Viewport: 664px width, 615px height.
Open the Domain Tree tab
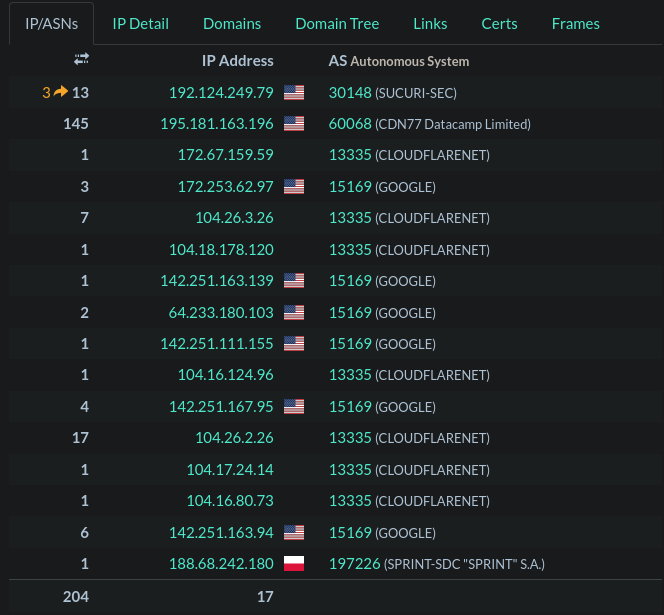point(337,23)
